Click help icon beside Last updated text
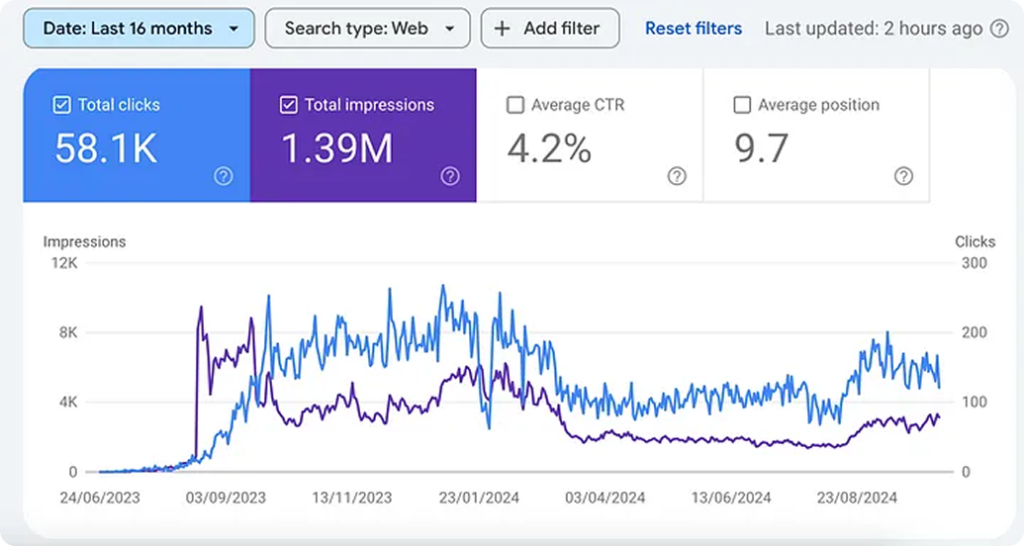Screen dimensions: 1024x546 coord(999,29)
